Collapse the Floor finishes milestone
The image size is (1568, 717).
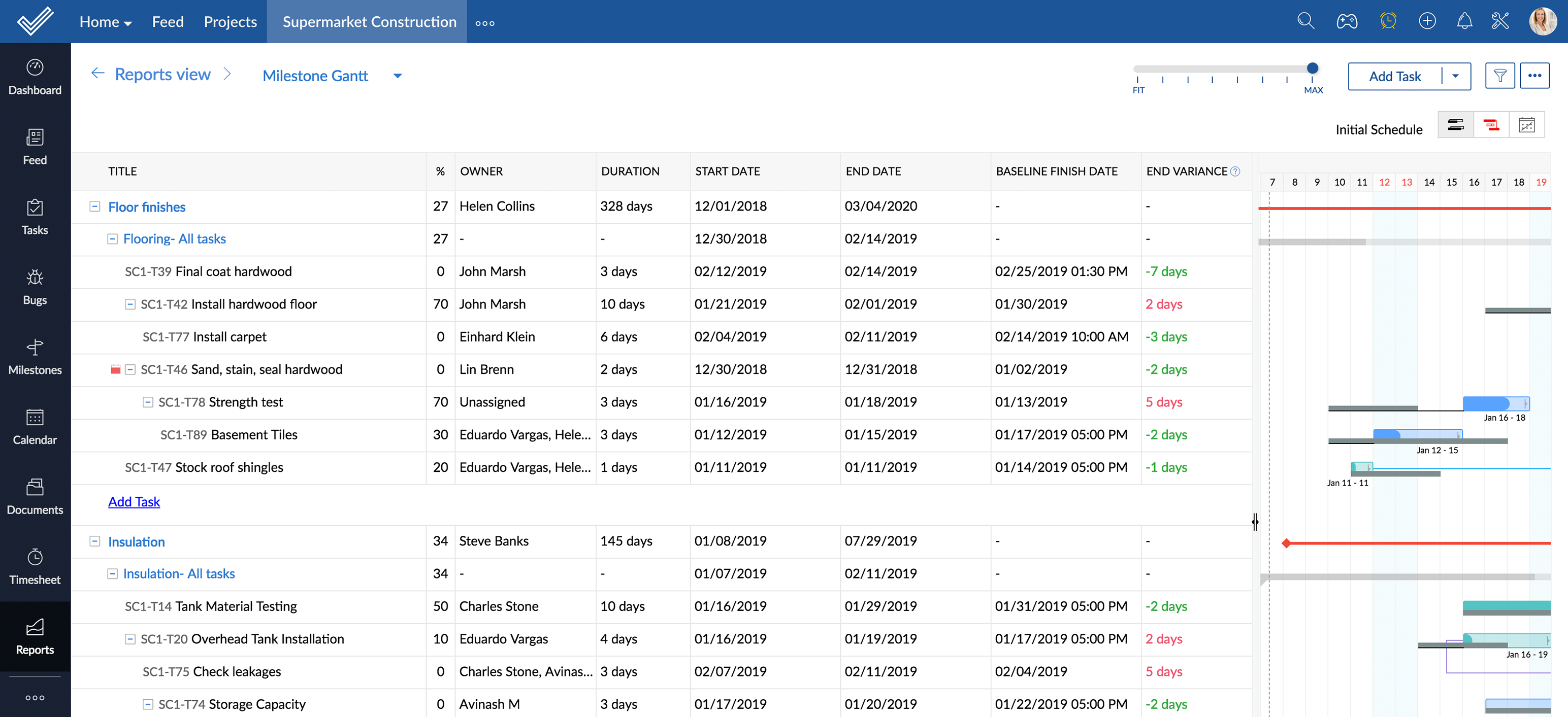95,207
